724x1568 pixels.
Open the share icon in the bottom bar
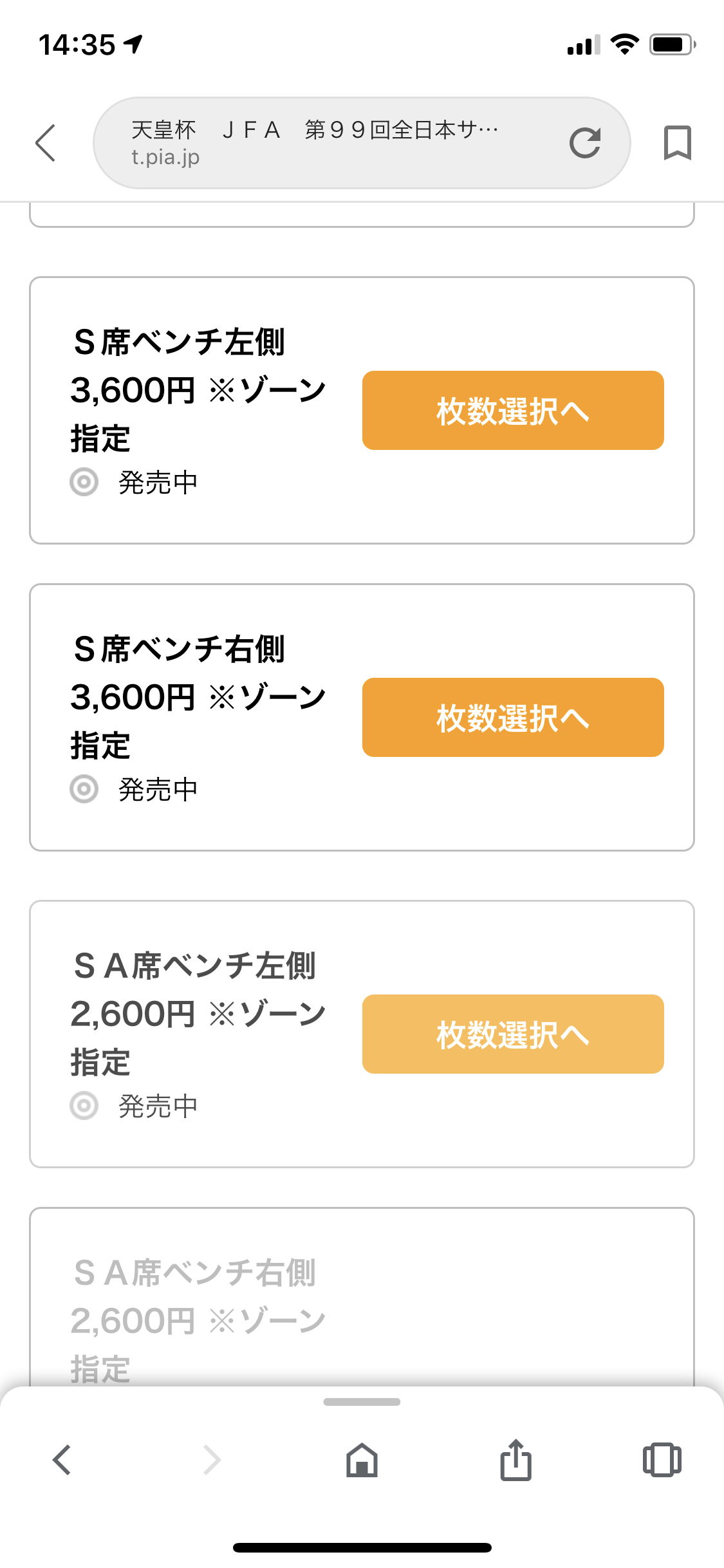(515, 1459)
